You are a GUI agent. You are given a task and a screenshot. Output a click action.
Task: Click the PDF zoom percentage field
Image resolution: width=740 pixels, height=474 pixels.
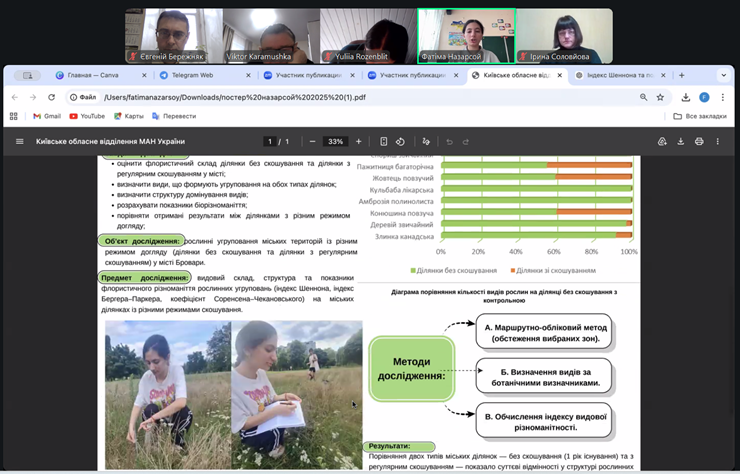pyautogui.click(x=336, y=141)
